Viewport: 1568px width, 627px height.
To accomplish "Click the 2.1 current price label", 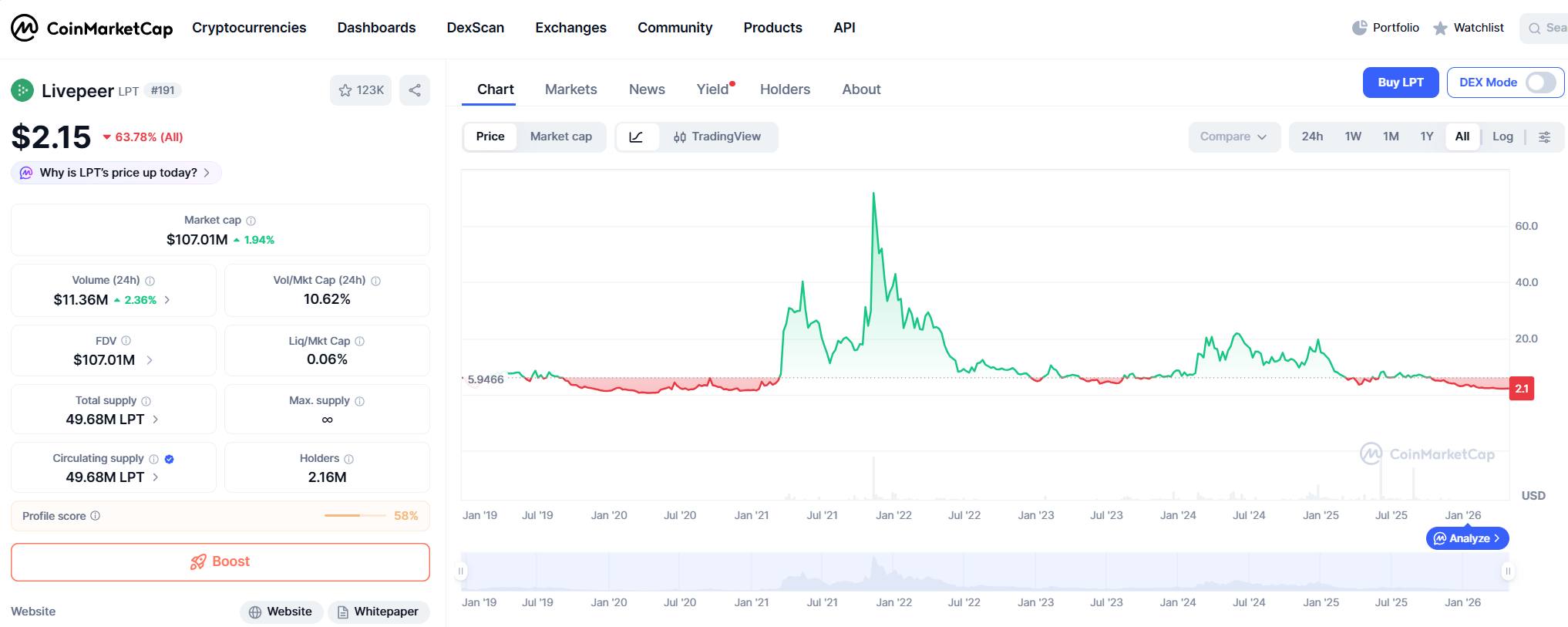I will pyautogui.click(x=1522, y=388).
